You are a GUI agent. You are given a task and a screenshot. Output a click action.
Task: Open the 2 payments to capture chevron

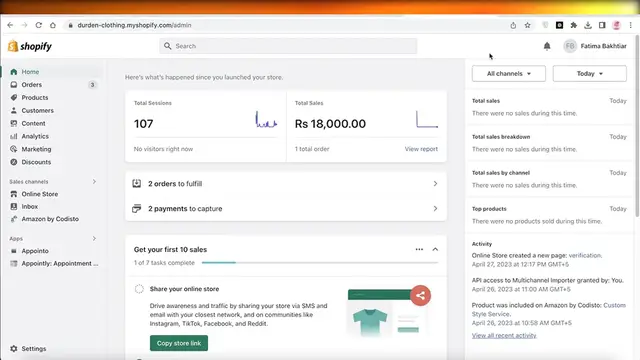click(x=435, y=209)
